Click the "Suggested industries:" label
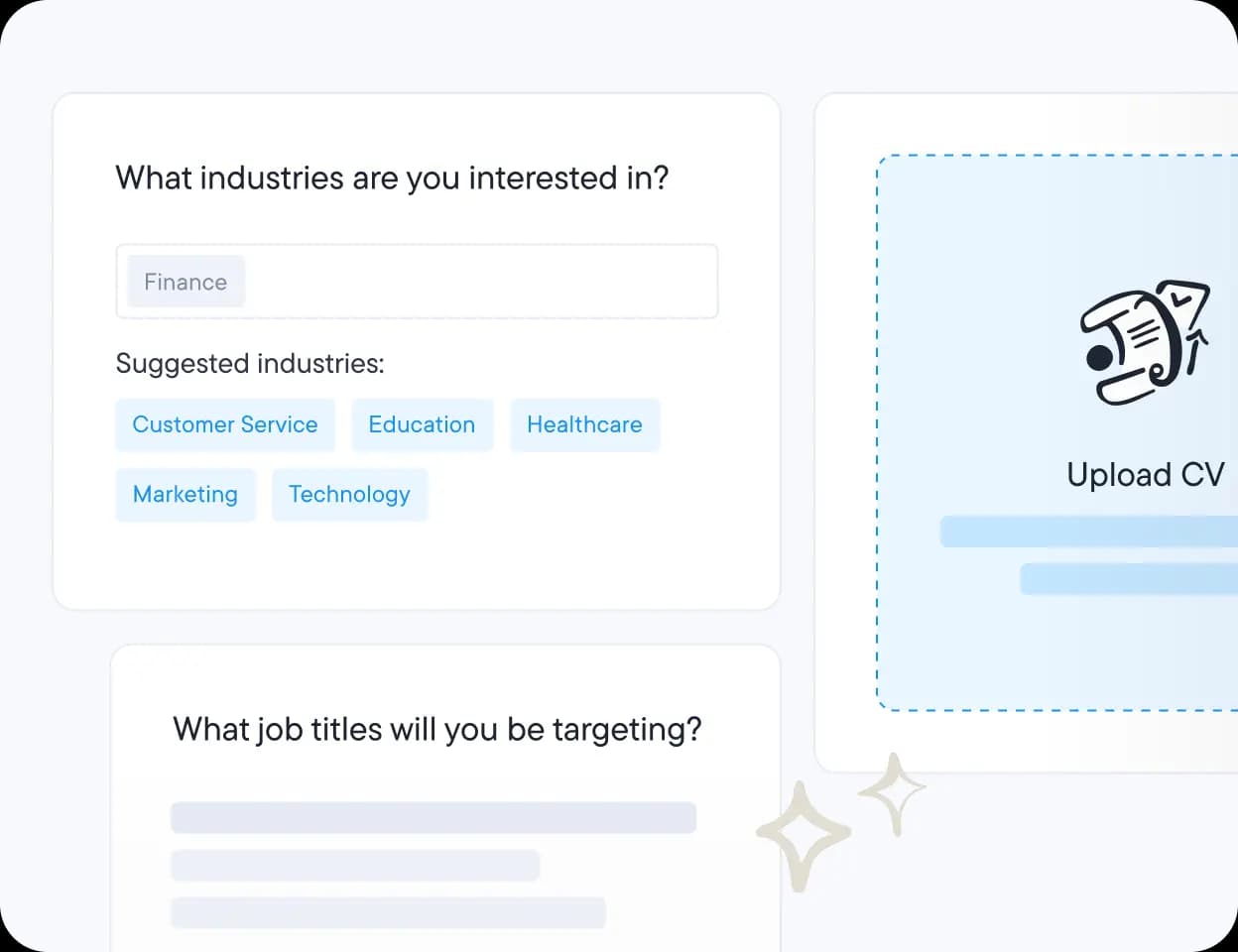The width and height of the screenshot is (1238, 952). click(x=250, y=364)
